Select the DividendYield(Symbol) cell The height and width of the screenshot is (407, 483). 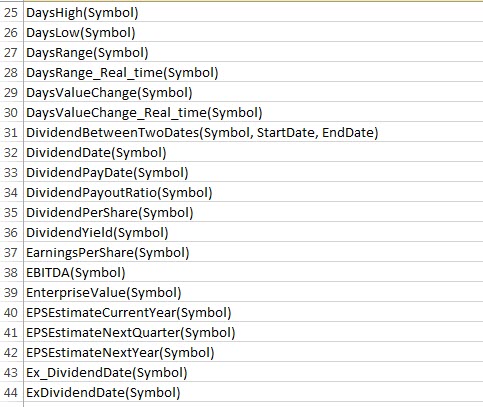(253, 232)
